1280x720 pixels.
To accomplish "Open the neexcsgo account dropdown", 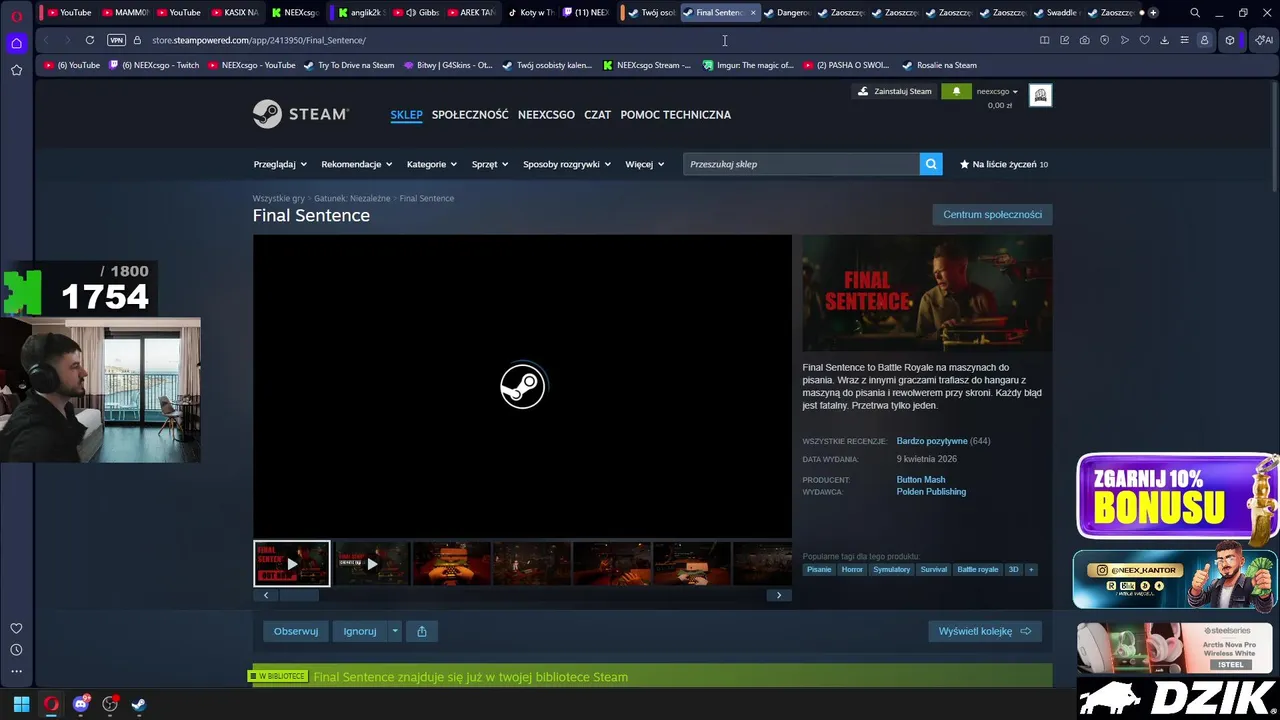I will click(x=997, y=91).
